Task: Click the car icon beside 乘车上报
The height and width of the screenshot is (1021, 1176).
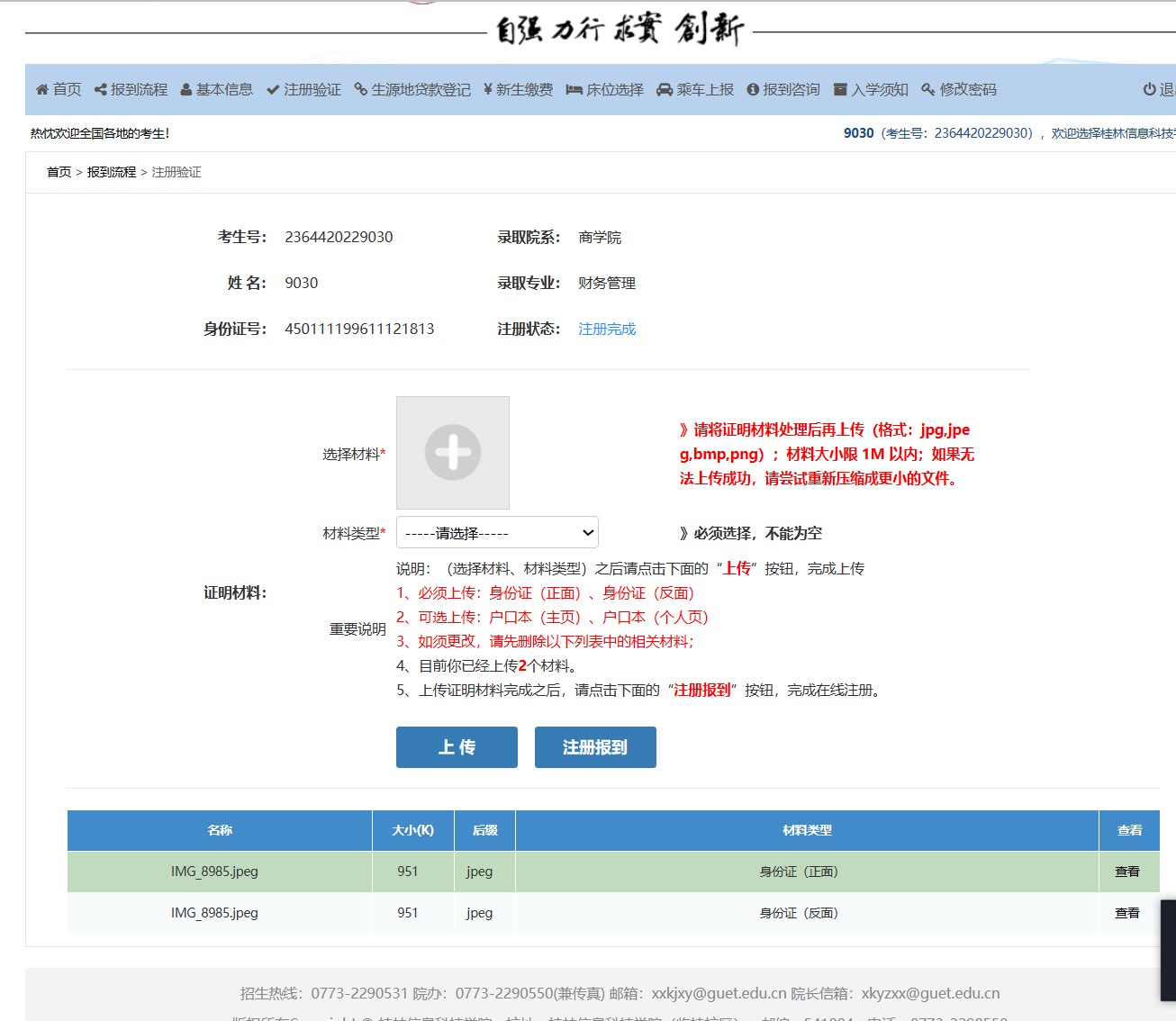Action: click(665, 90)
